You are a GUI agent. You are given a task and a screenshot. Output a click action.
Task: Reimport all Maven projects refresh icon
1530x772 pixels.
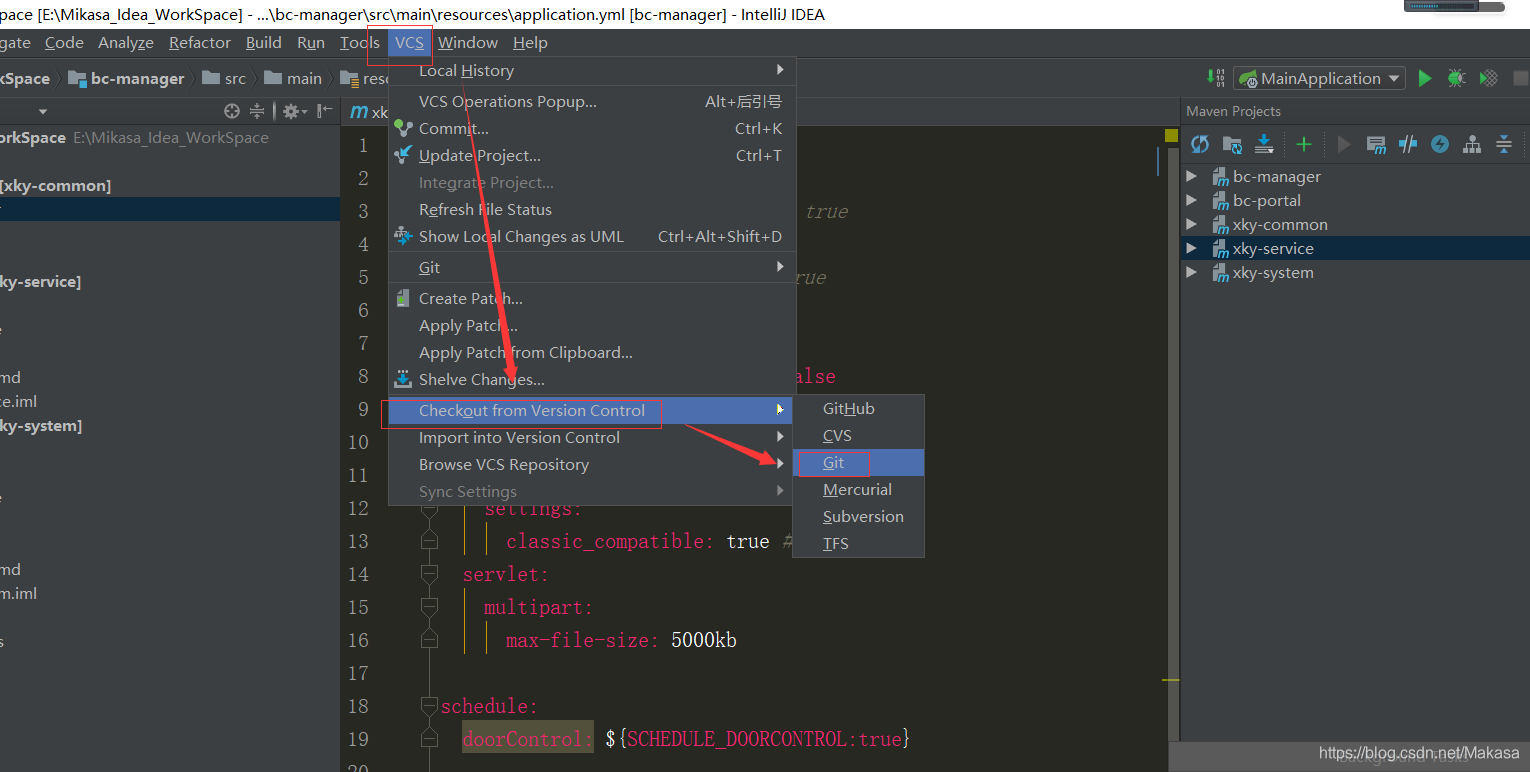click(x=1200, y=144)
